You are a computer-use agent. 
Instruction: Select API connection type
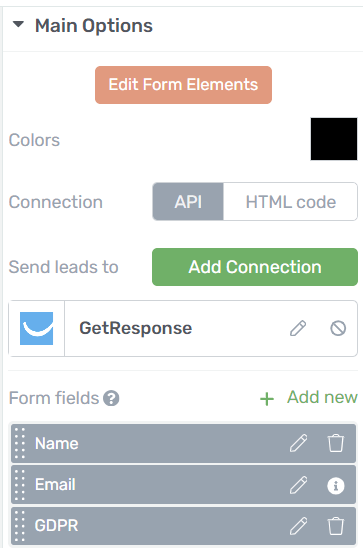tap(188, 202)
